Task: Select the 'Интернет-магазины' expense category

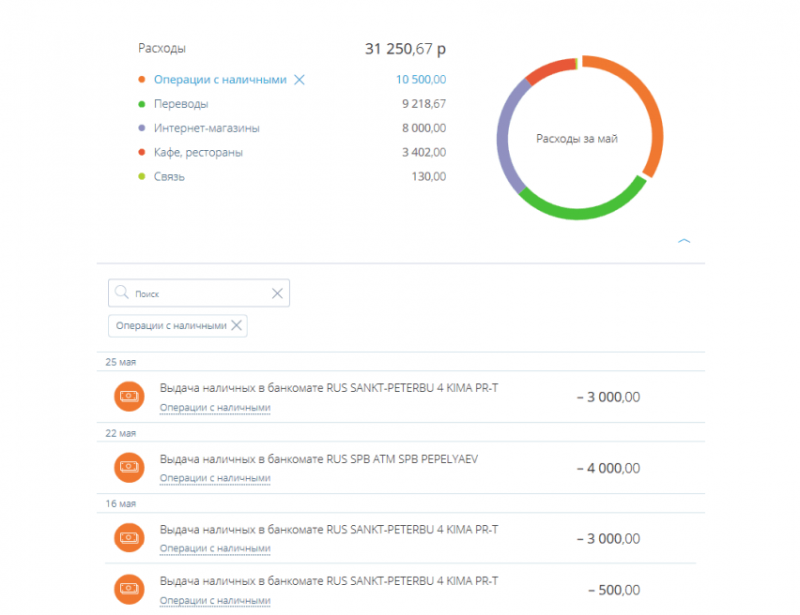Action: coord(207,128)
